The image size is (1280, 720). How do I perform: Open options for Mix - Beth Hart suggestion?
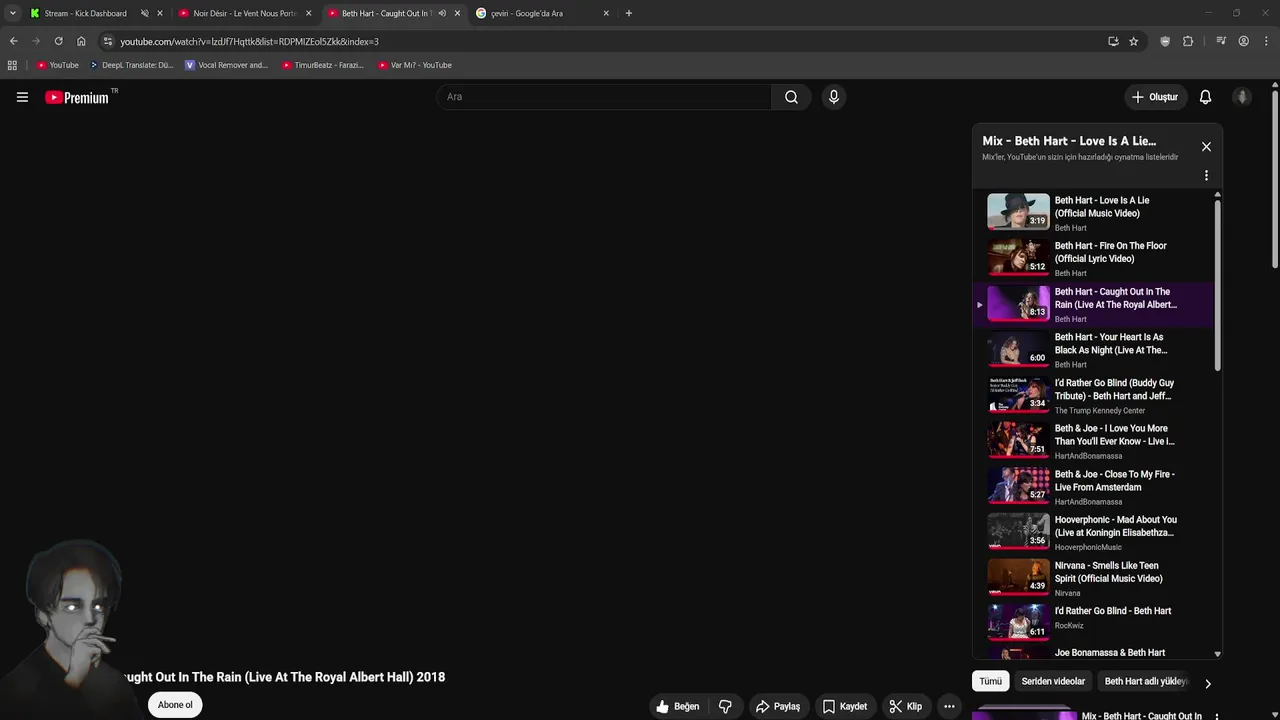tap(1216, 716)
